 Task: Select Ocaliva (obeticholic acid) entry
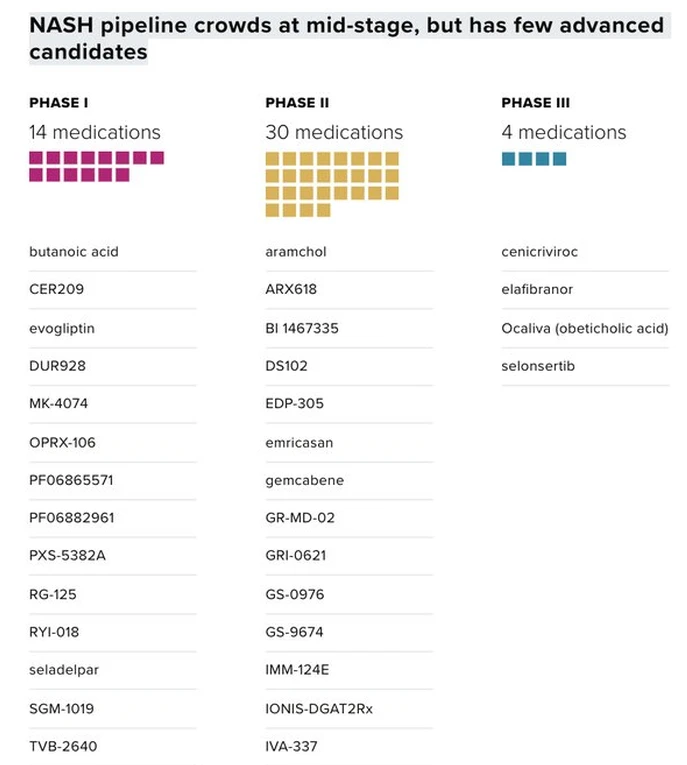tap(585, 328)
